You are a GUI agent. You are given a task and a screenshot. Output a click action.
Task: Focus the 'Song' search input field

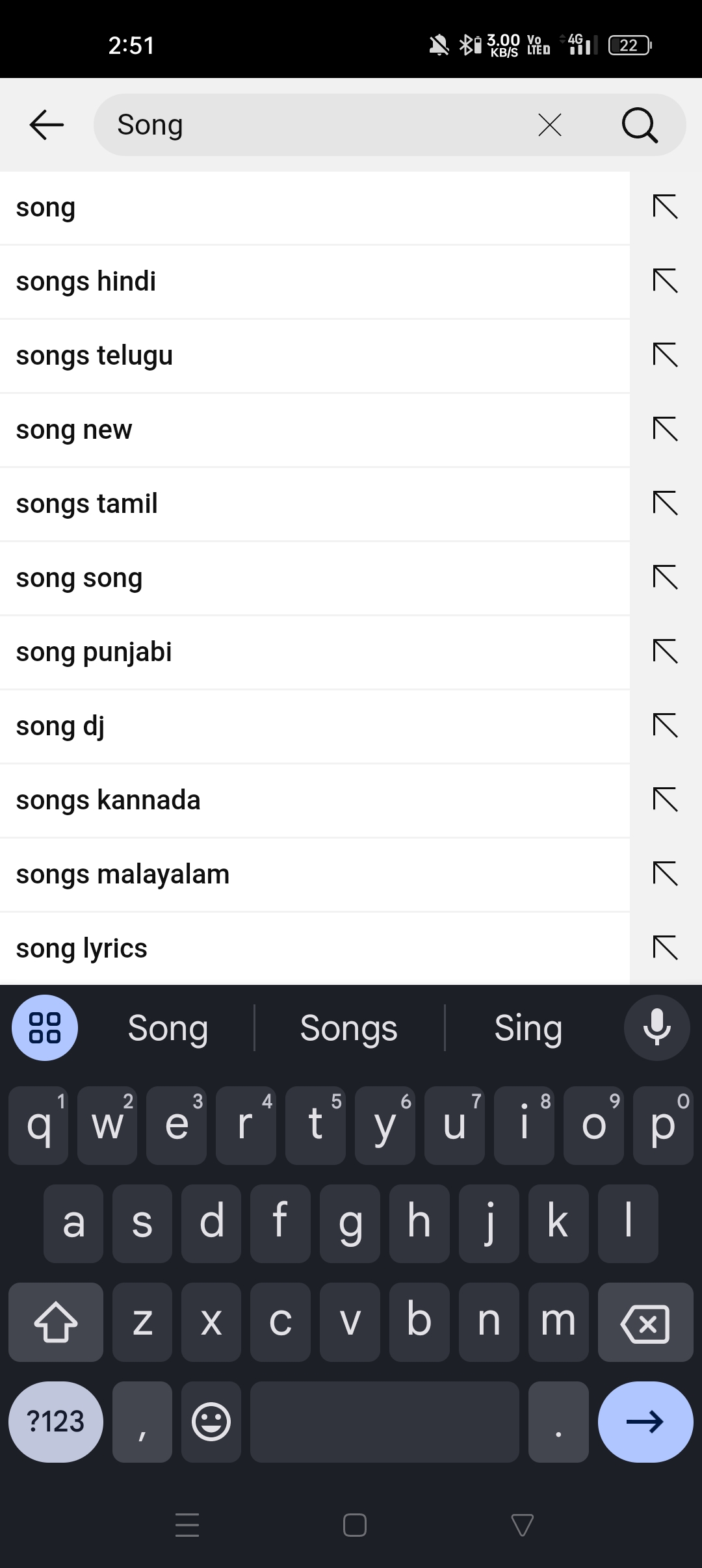[312, 125]
